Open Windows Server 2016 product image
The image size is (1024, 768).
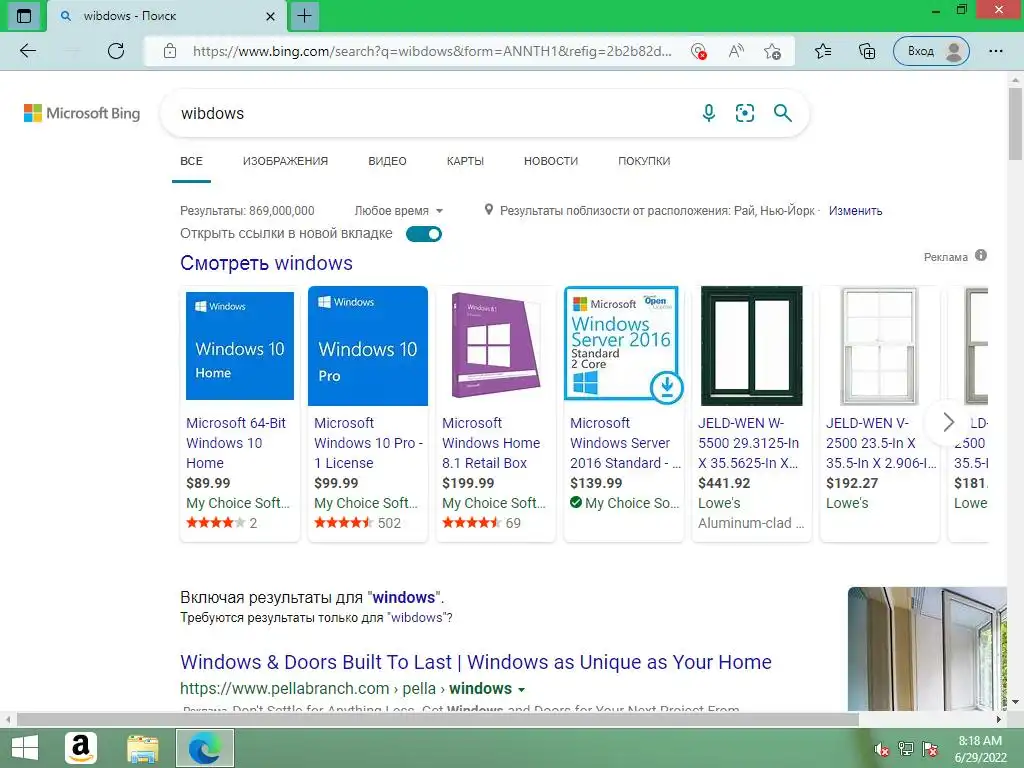click(x=624, y=345)
